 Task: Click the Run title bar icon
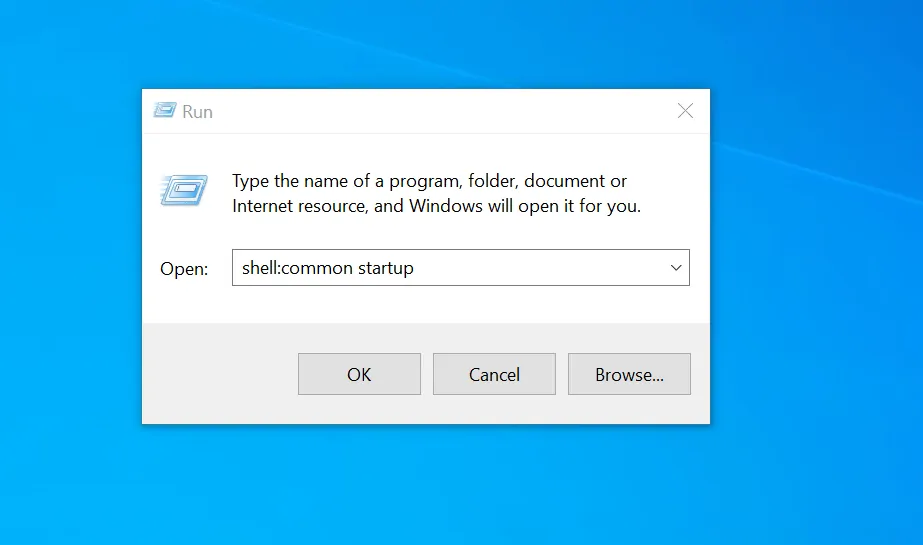click(x=165, y=110)
